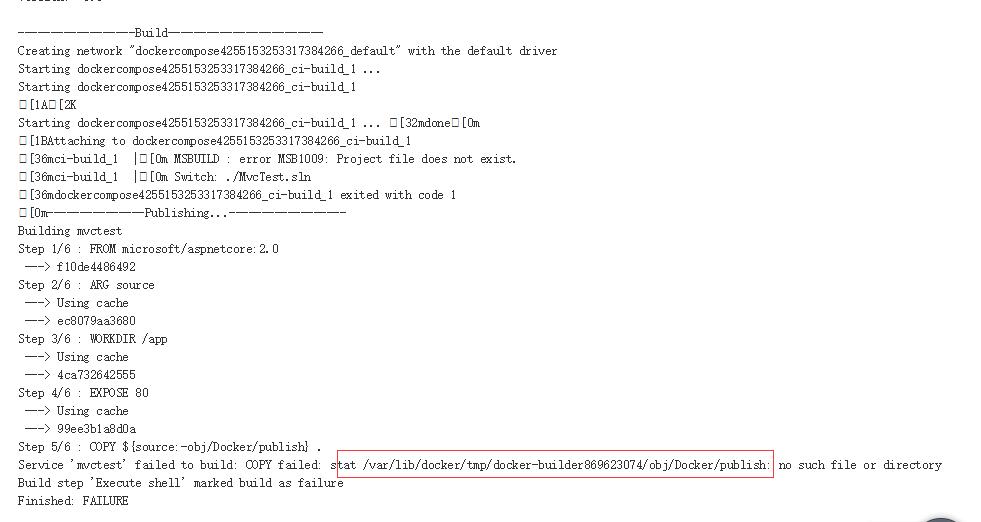Click the image hash ec8079aa3680
Screen dimensions: 981x522
96,320
